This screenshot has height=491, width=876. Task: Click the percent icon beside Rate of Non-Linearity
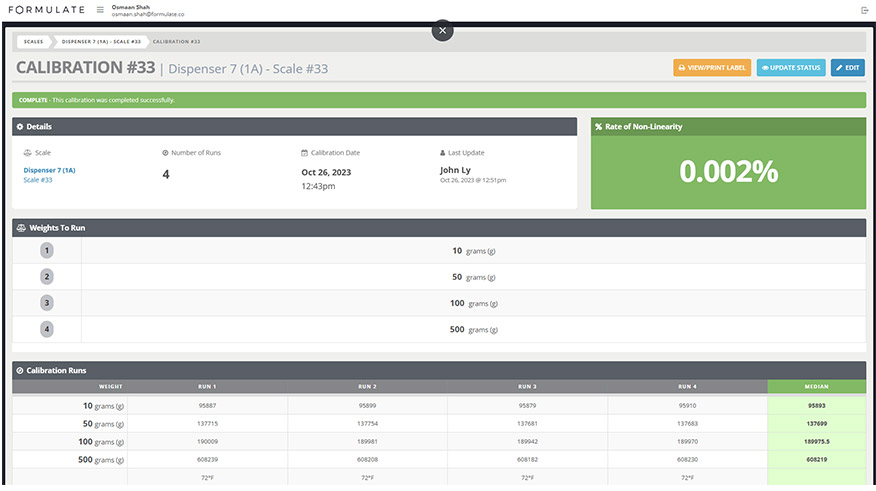598,127
